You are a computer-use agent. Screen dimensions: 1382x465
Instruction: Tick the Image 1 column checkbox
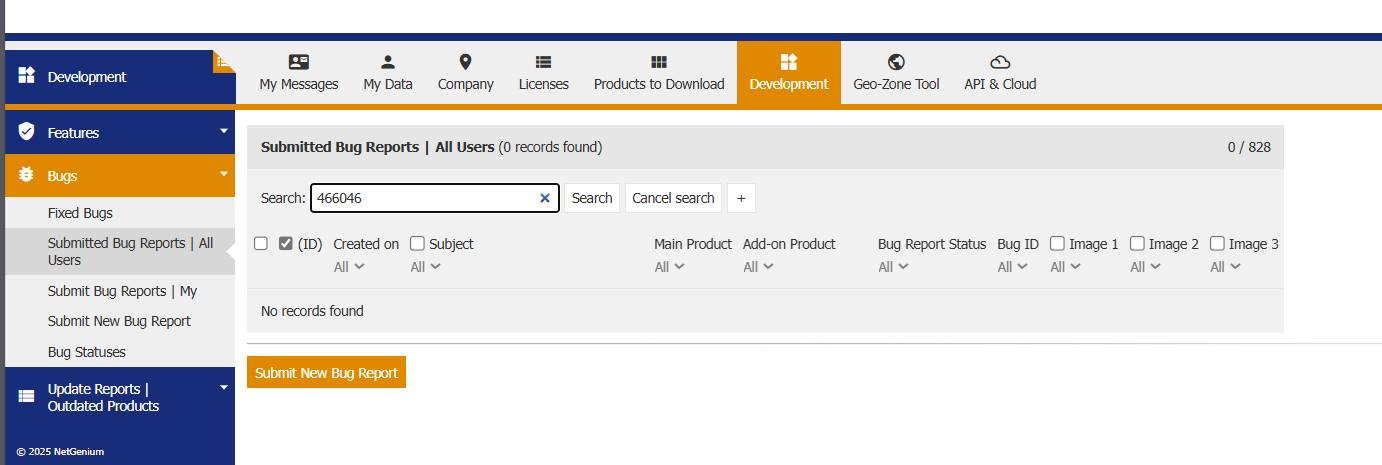pyautogui.click(x=1057, y=243)
